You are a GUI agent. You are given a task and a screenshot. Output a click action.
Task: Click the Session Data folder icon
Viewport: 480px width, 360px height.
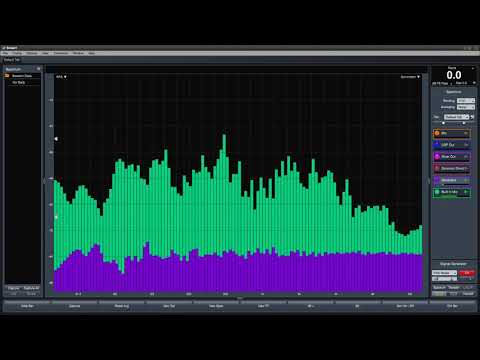(7, 76)
